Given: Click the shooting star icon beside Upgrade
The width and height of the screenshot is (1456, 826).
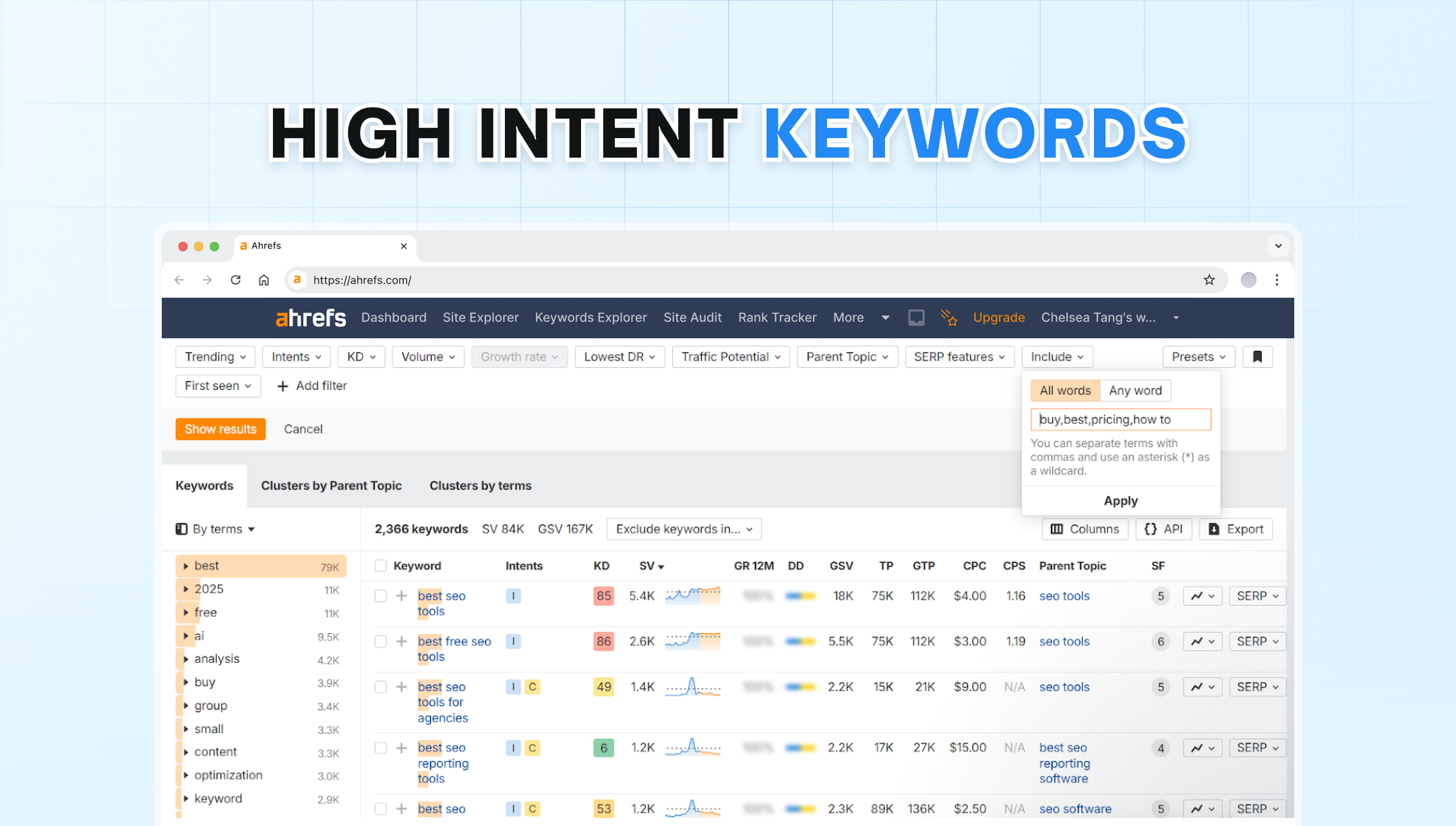Looking at the screenshot, I should [949, 317].
